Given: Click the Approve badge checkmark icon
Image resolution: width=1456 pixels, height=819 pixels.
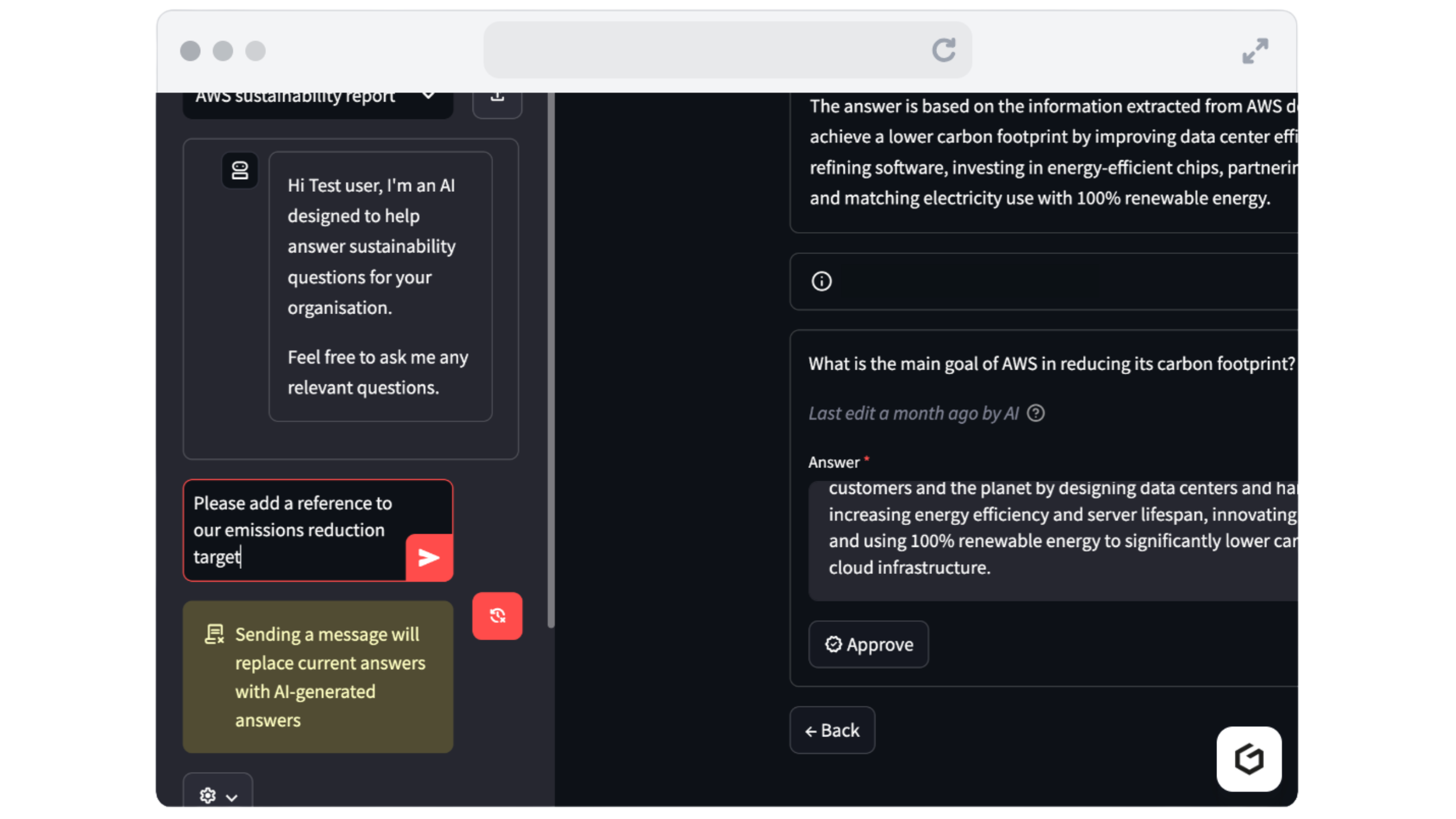Looking at the screenshot, I should tap(833, 644).
